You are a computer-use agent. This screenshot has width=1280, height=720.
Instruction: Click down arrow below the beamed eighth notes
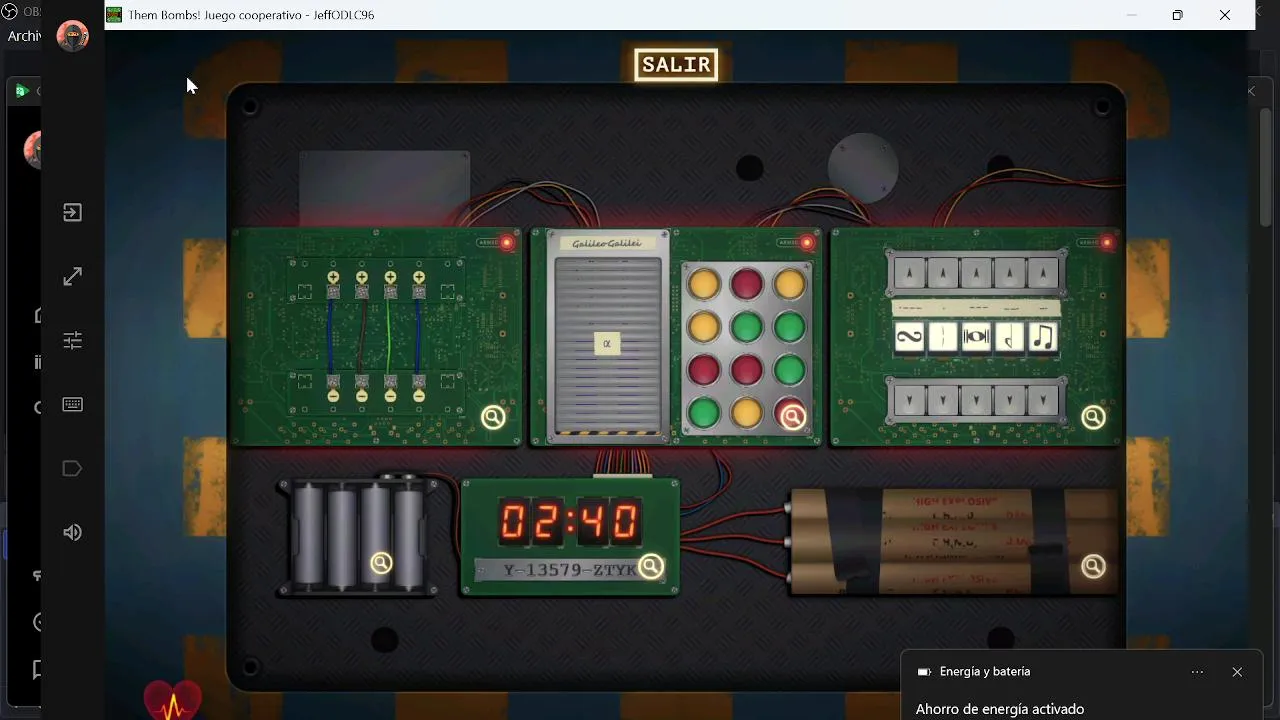pyautogui.click(x=1043, y=401)
